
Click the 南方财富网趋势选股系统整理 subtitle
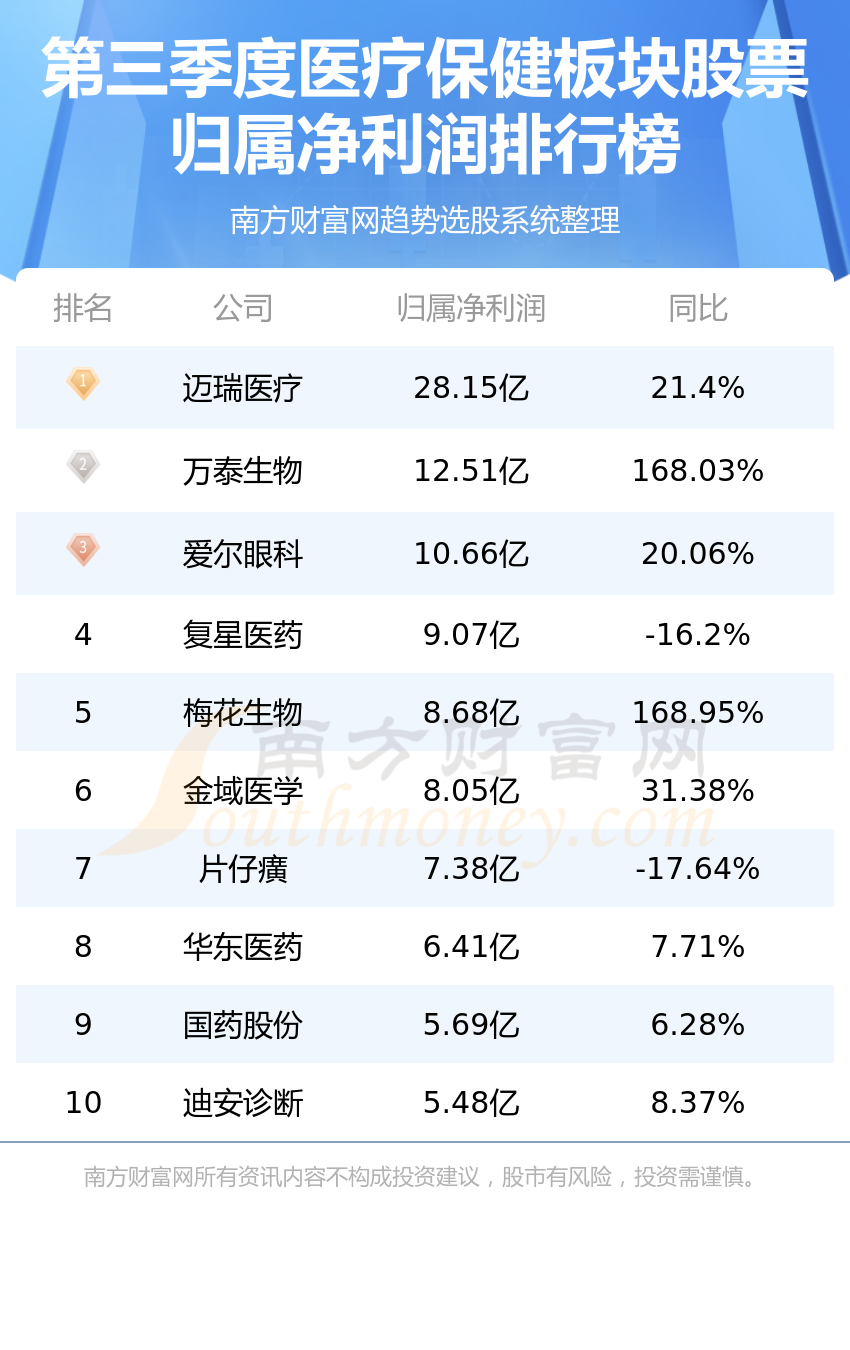(x=425, y=220)
